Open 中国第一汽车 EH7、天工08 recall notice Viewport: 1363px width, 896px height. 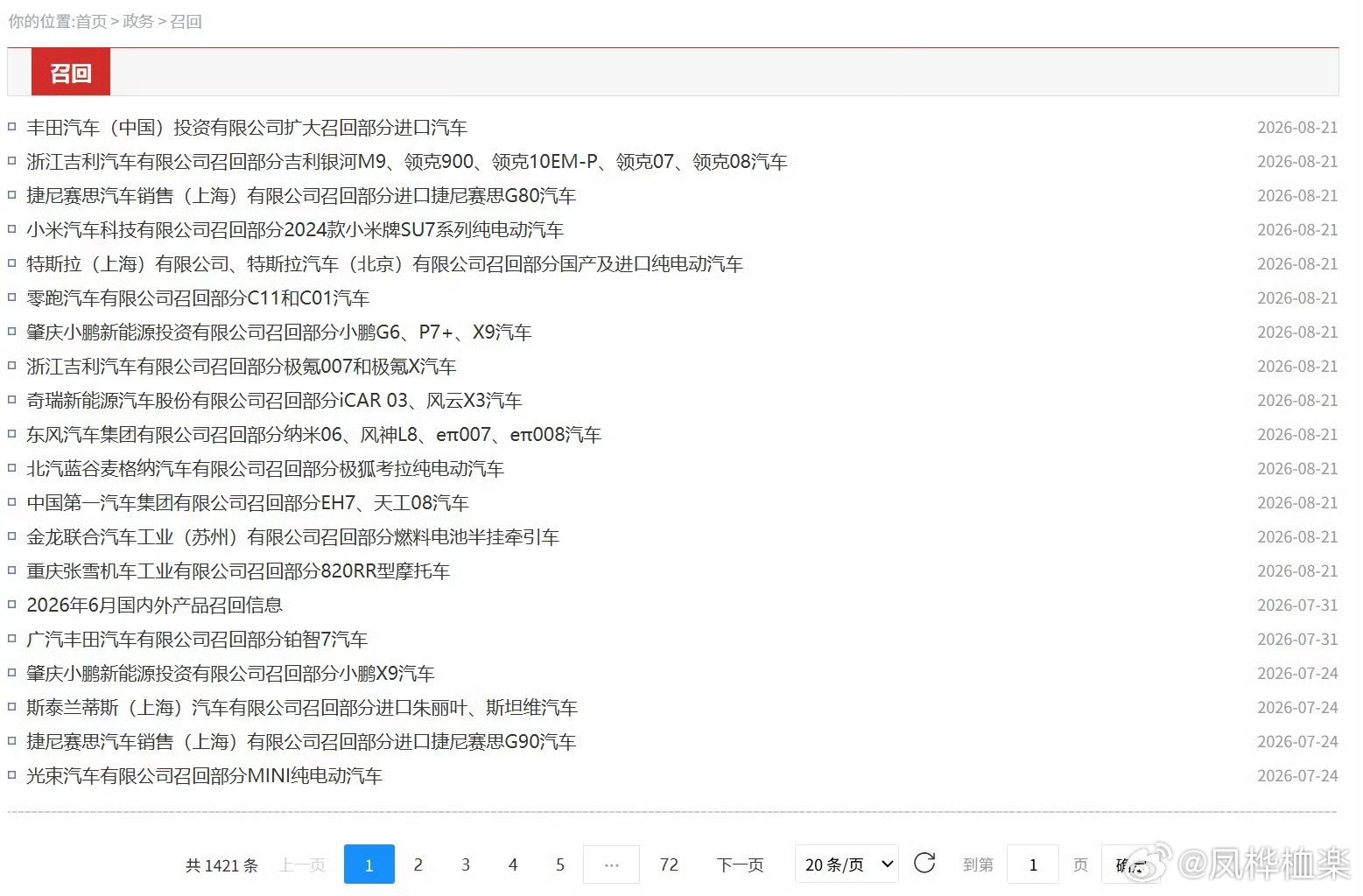[x=248, y=503]
